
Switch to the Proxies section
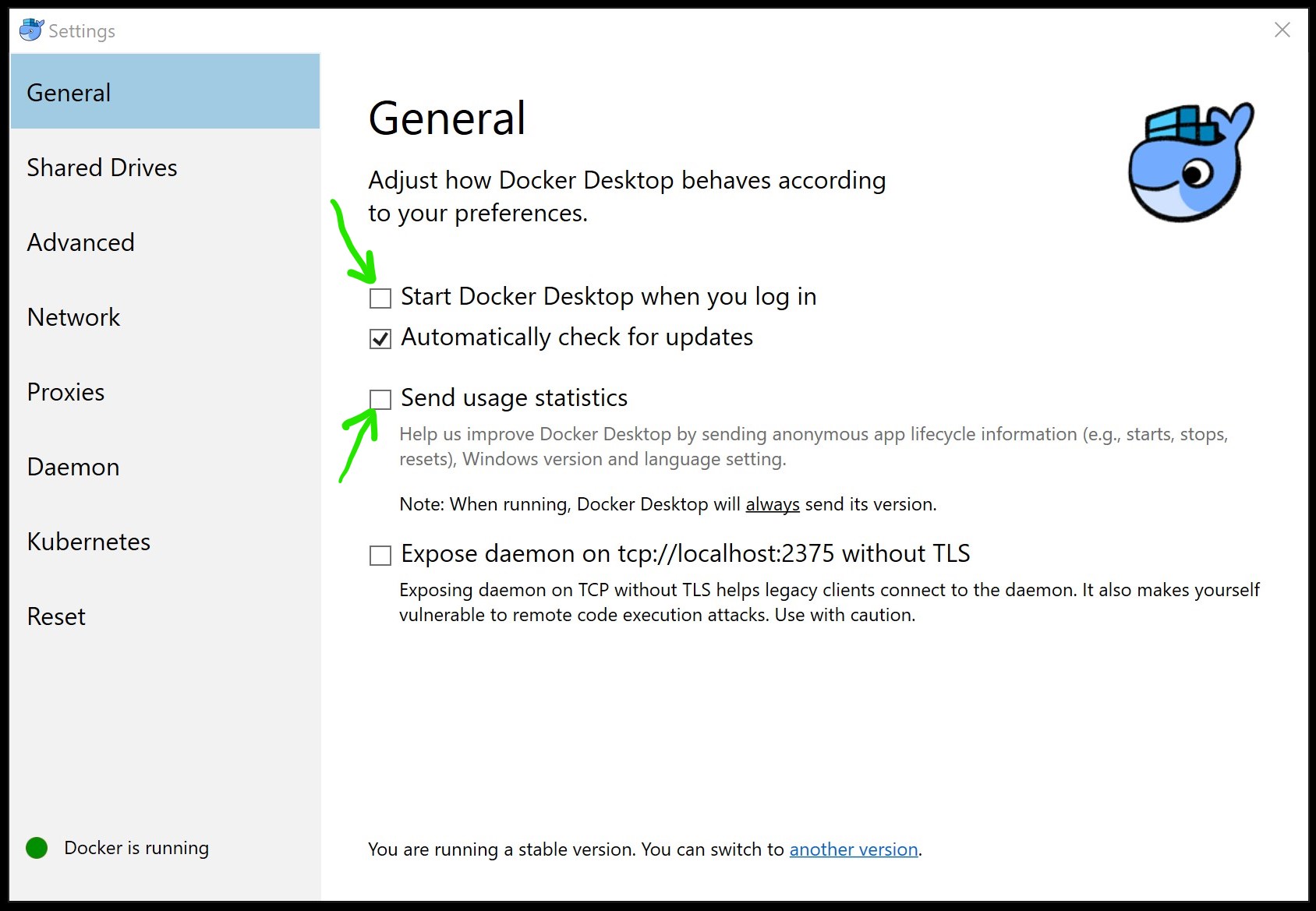(x=165, y=391)
